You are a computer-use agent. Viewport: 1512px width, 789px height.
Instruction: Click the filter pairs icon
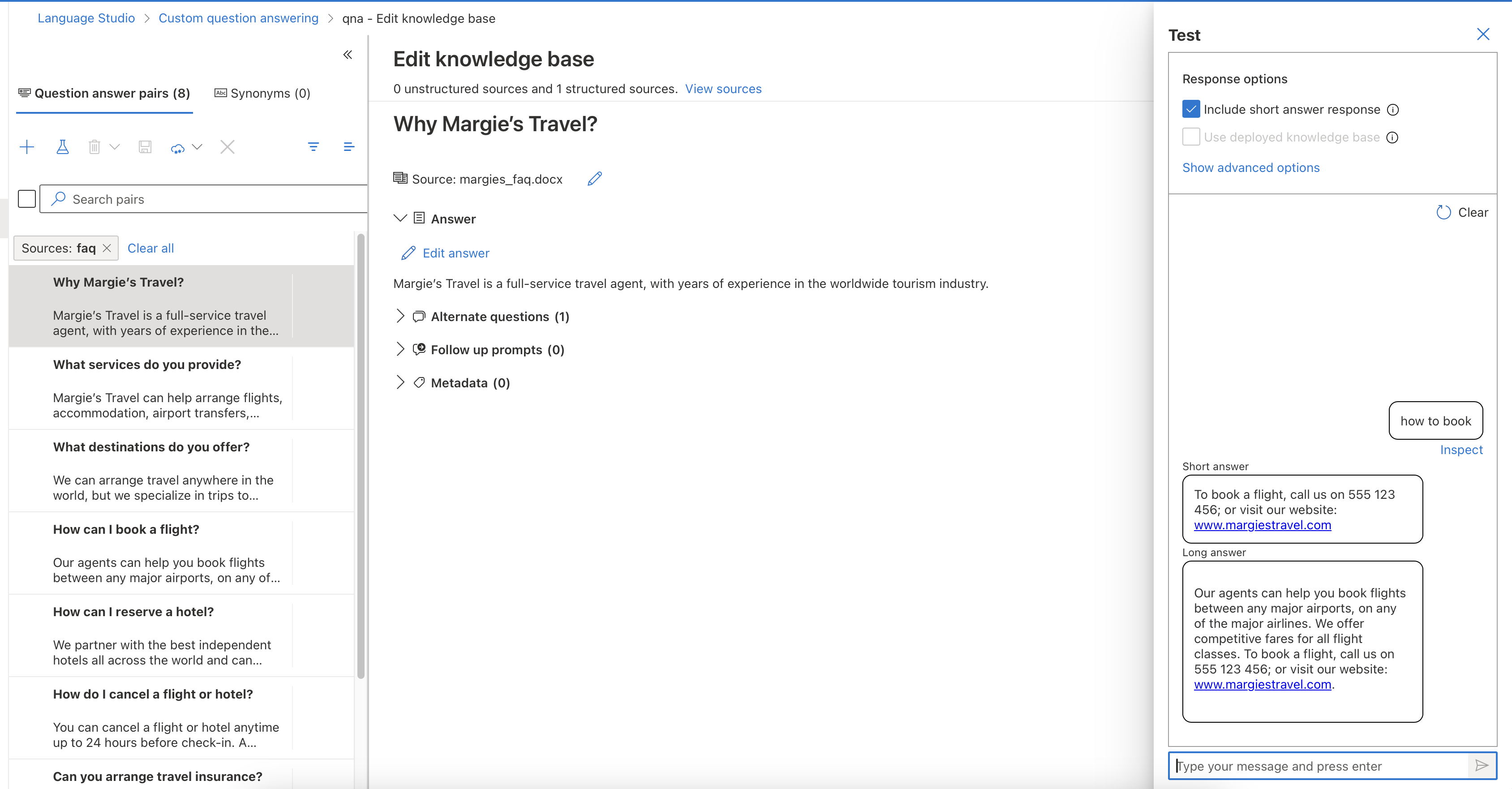coord(314,147)
